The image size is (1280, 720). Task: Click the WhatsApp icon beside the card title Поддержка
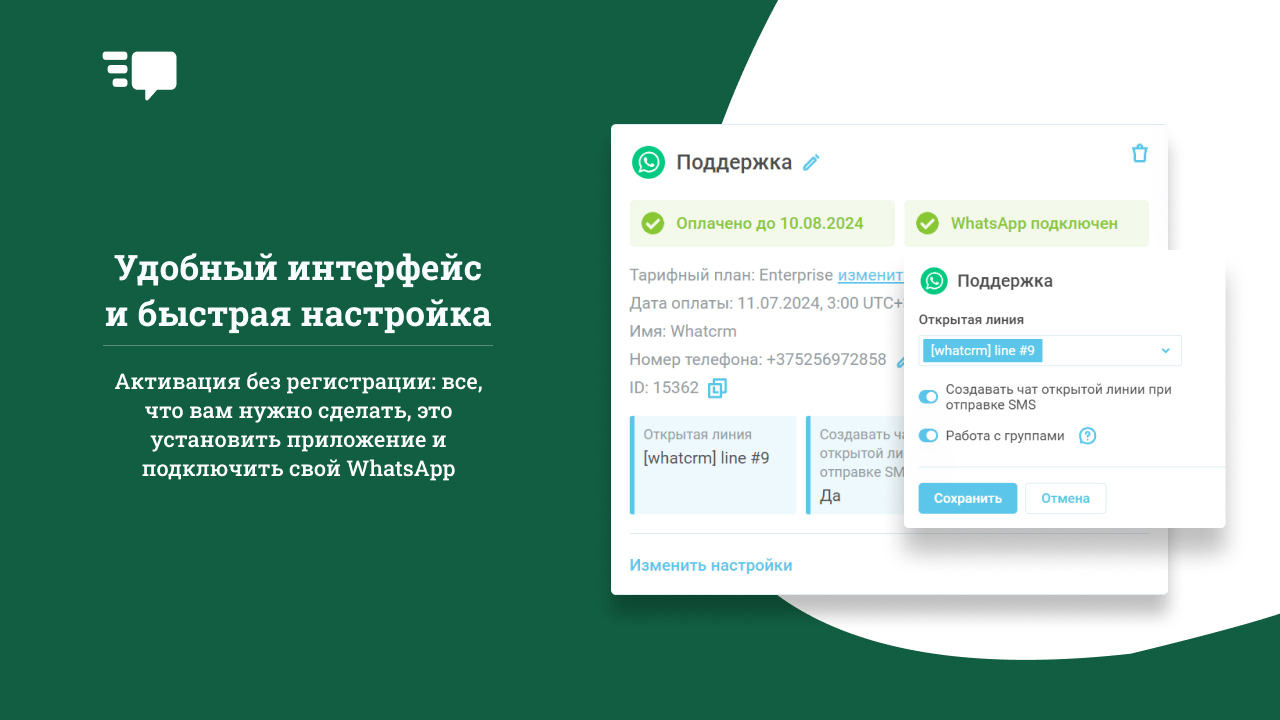(x=648, y=162)
